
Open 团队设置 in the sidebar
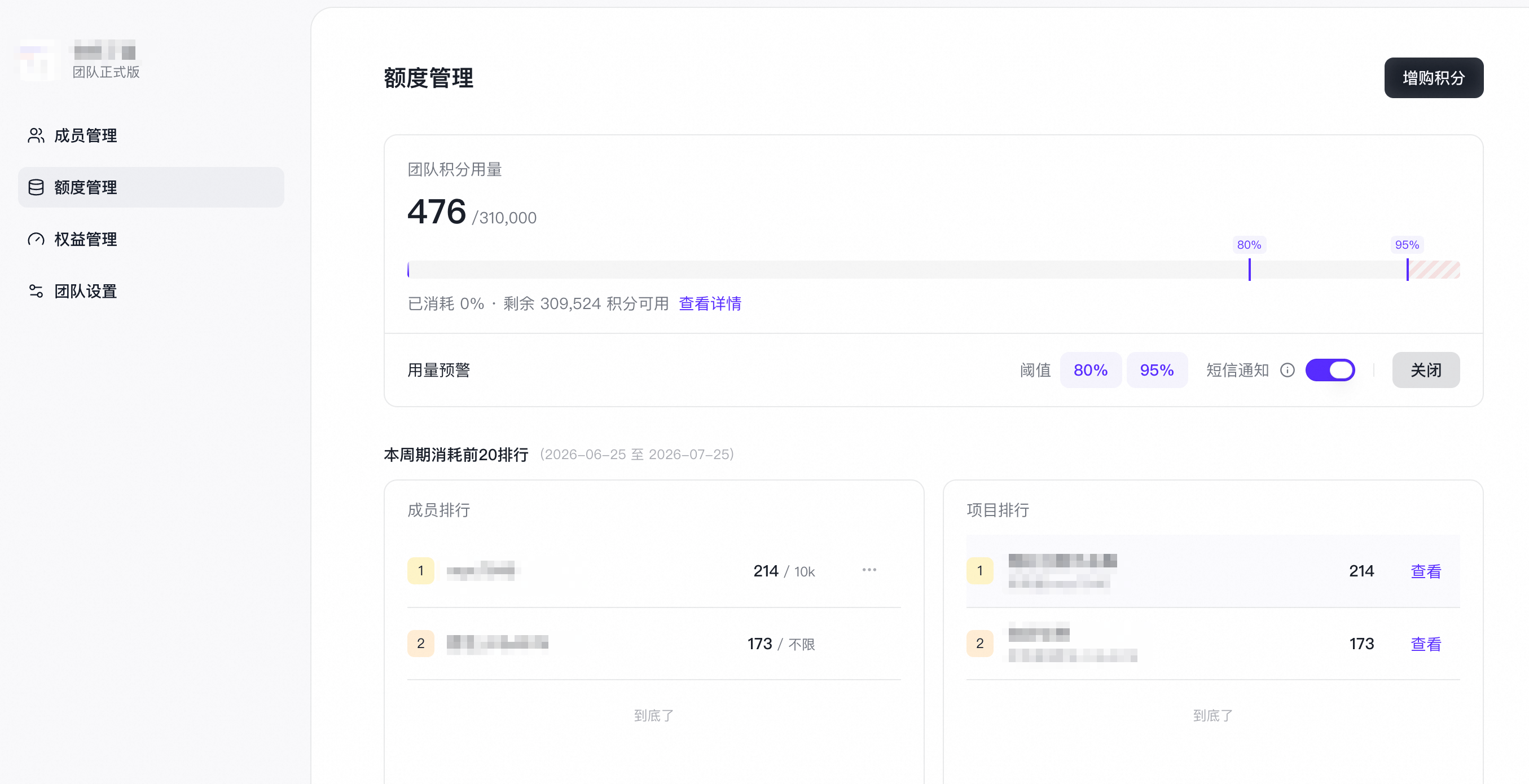(151, 291)
